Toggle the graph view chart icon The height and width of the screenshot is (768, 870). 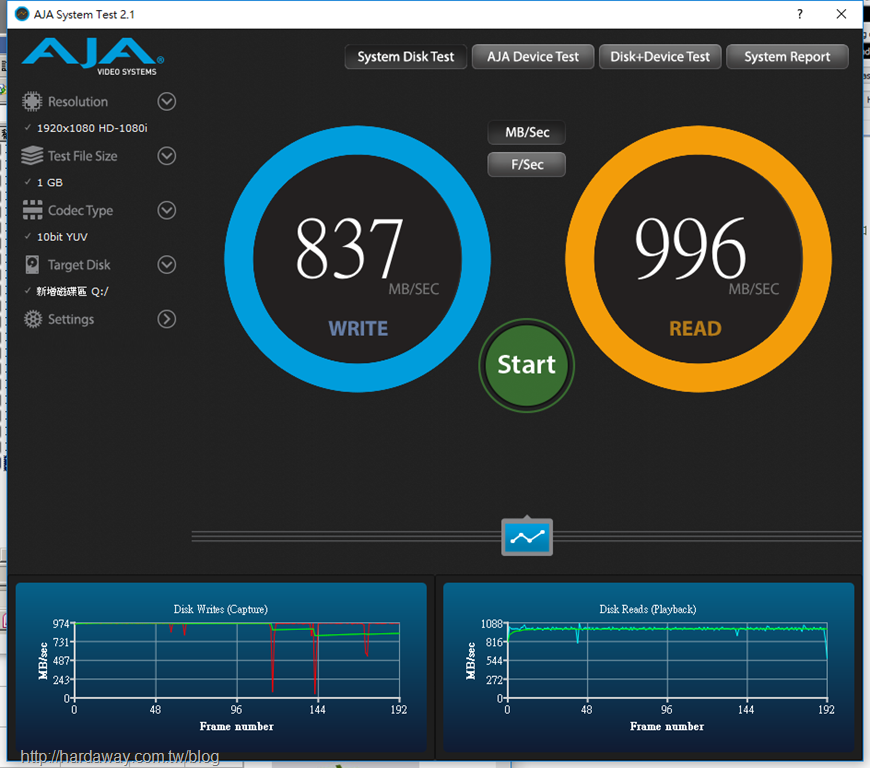click(x=527, y=537)
